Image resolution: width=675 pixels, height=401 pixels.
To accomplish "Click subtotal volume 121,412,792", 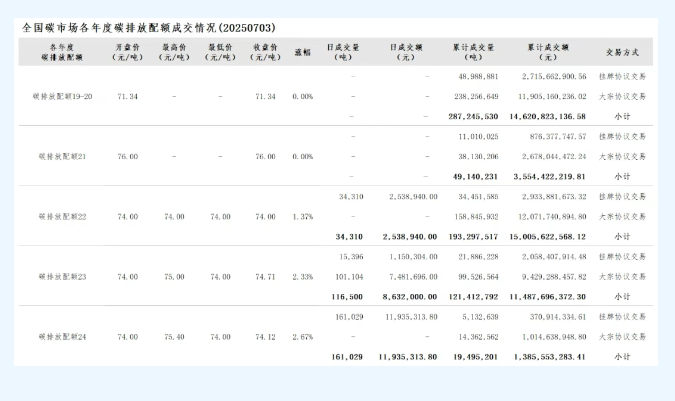I will pos(473,297).
